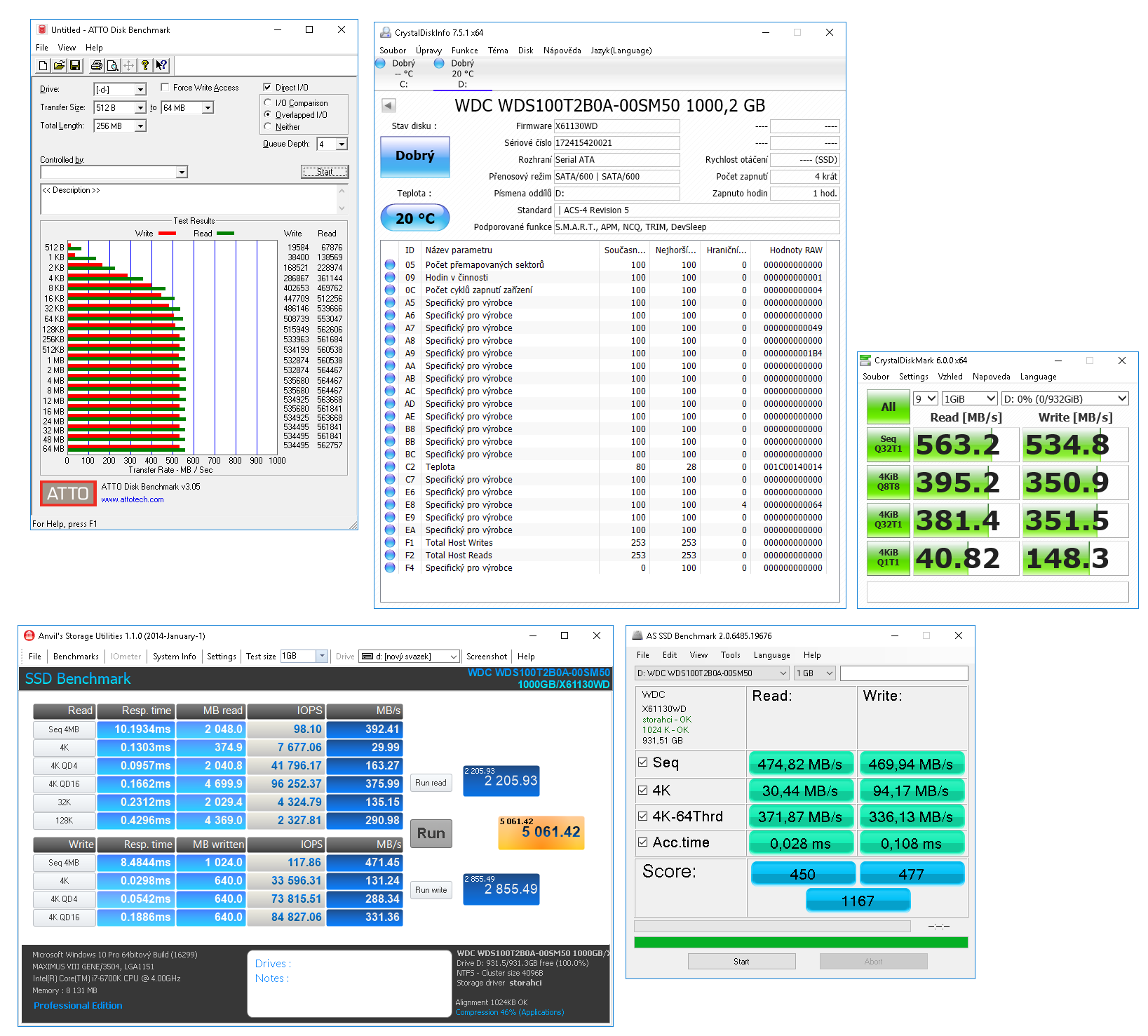Image resolution: width=1148 pixels, height=1036 pixels.
Task: Select disk D: status circle in CrystalDiskInfo
Action: click(439, 63)
